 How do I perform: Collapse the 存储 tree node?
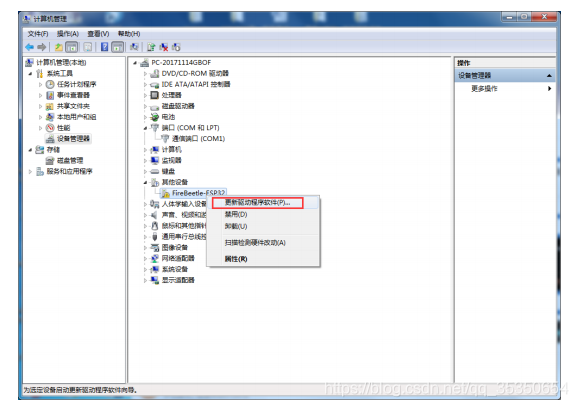31,150
